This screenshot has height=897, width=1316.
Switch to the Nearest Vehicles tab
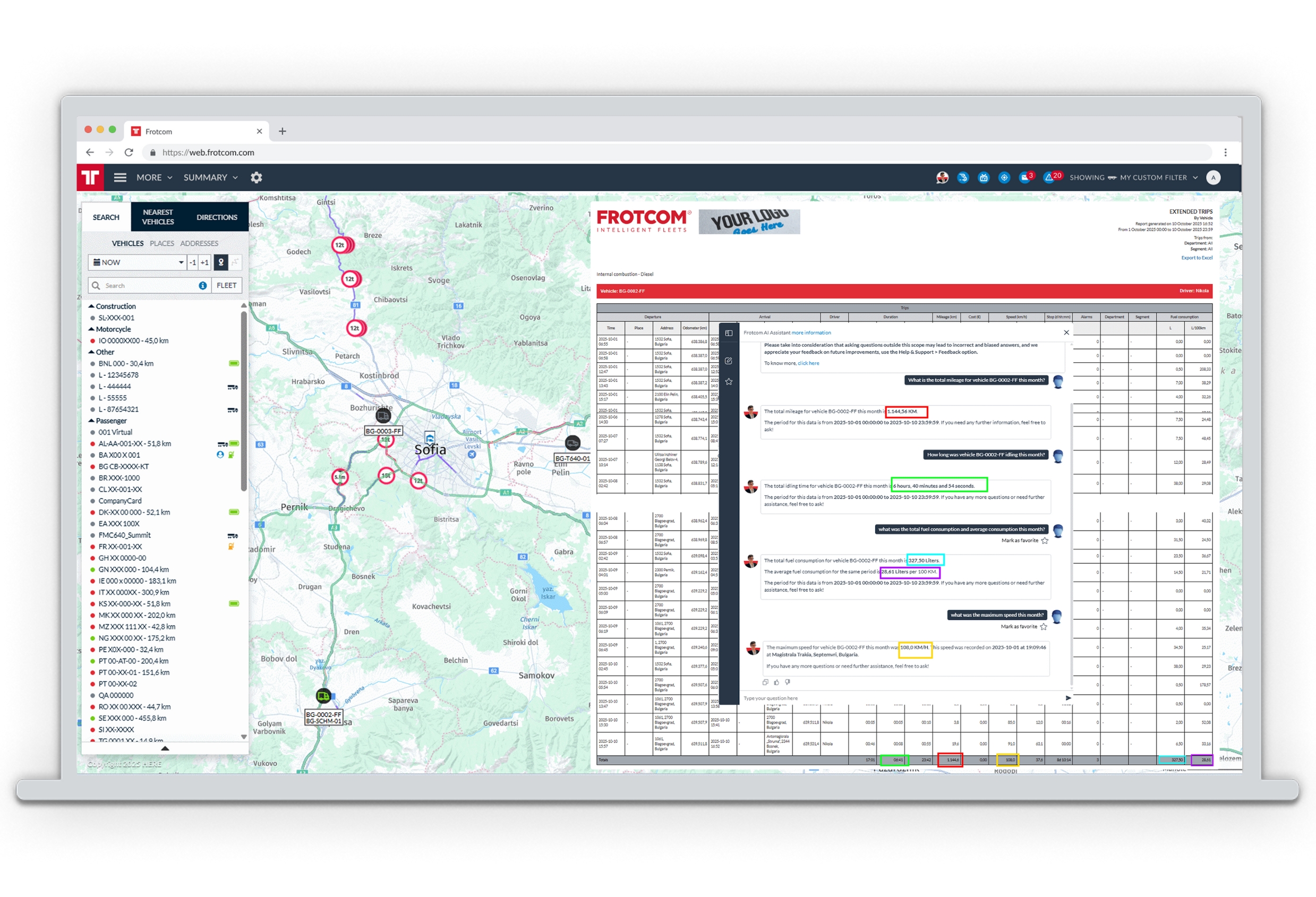tap(158, 217)
